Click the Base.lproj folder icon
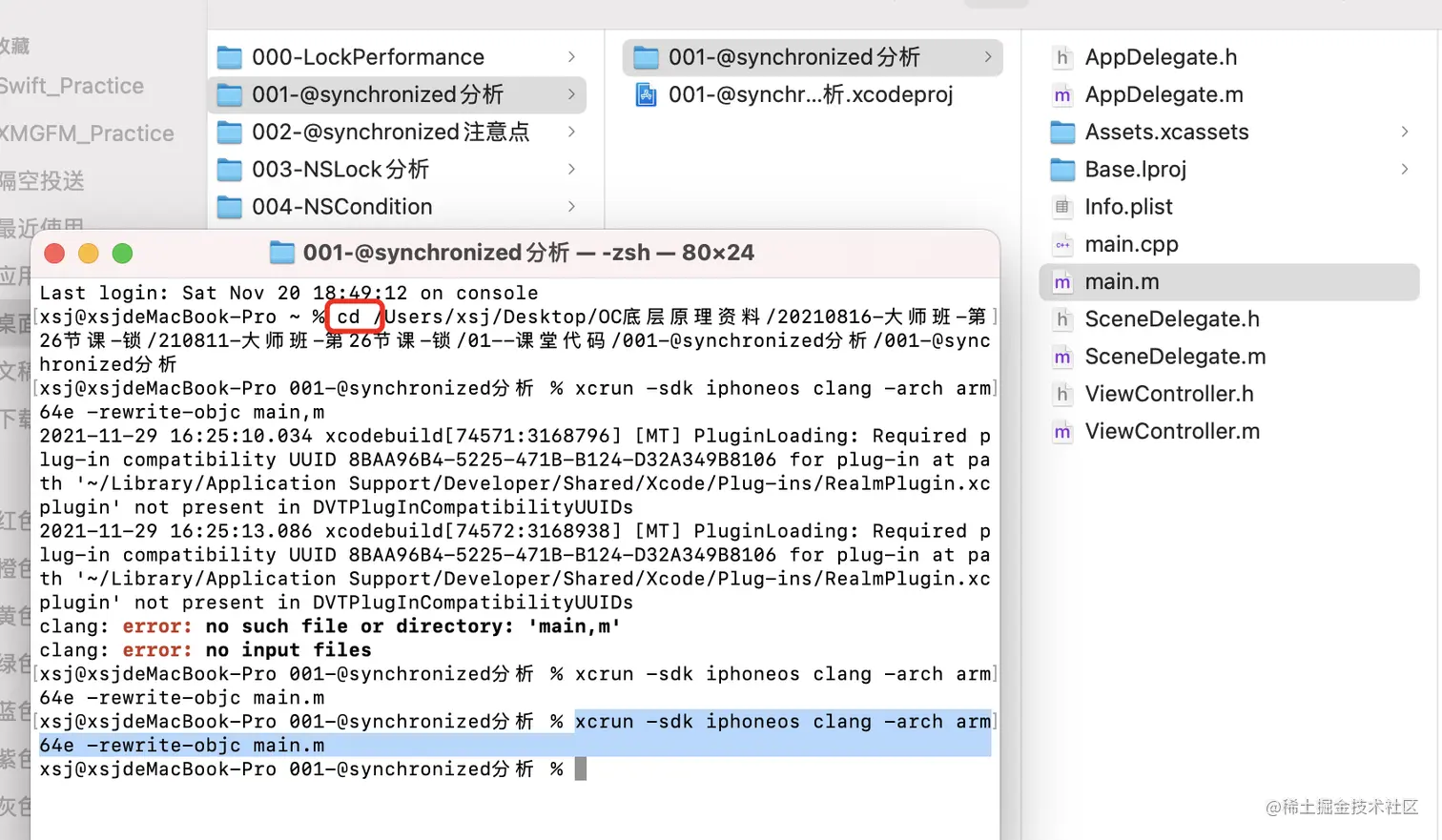 point(1062,170)
